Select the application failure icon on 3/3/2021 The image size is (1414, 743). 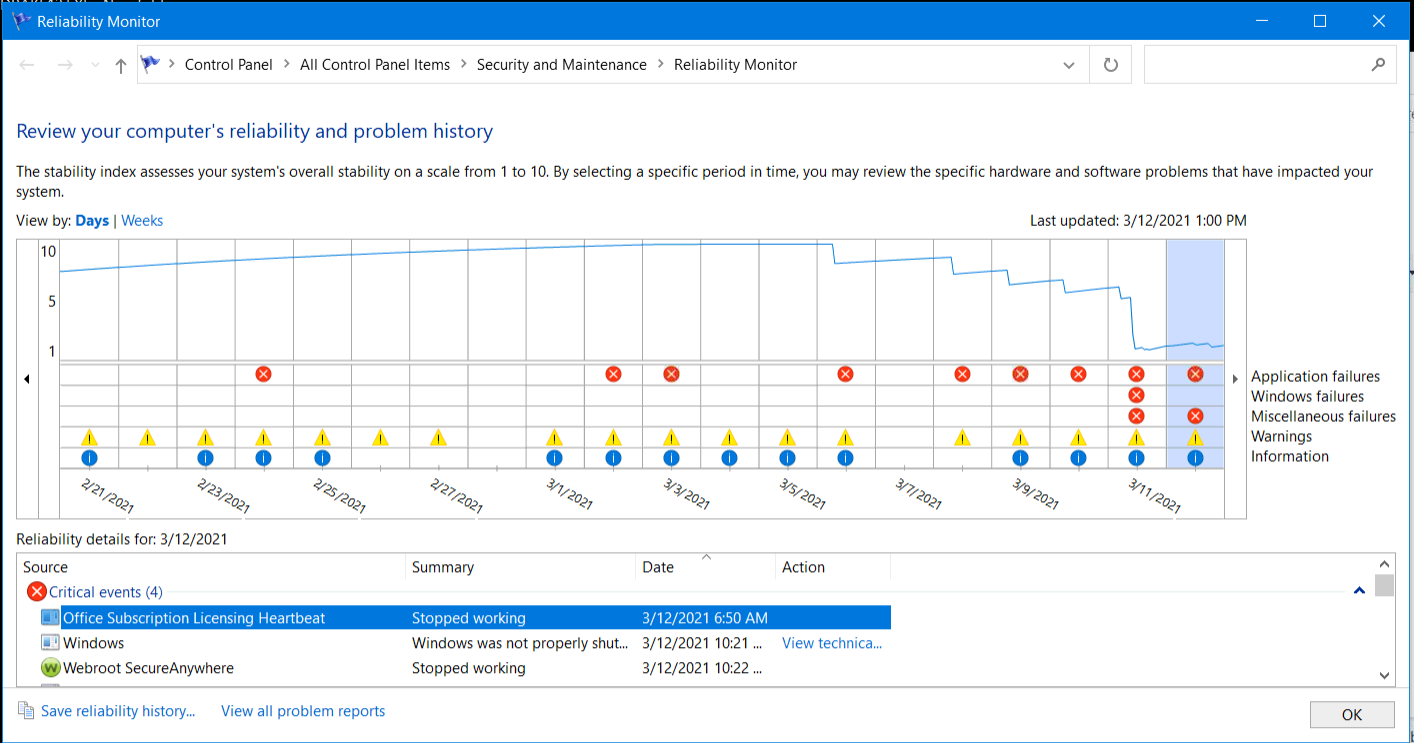671,374
